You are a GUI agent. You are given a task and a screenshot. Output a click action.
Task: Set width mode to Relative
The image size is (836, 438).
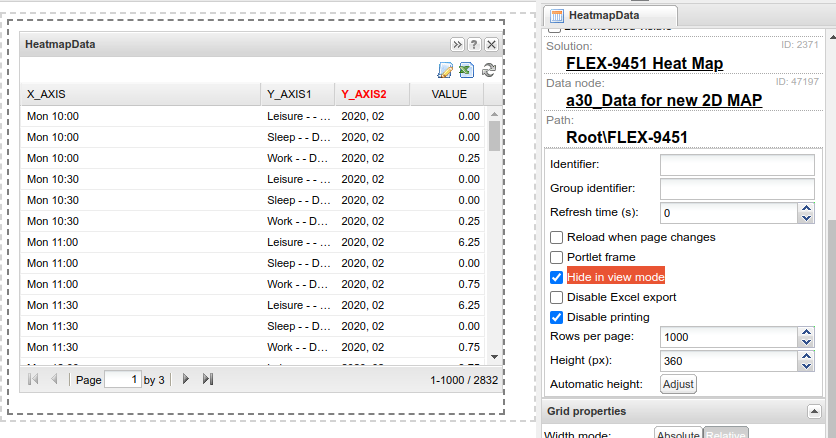tap(726, 434)
